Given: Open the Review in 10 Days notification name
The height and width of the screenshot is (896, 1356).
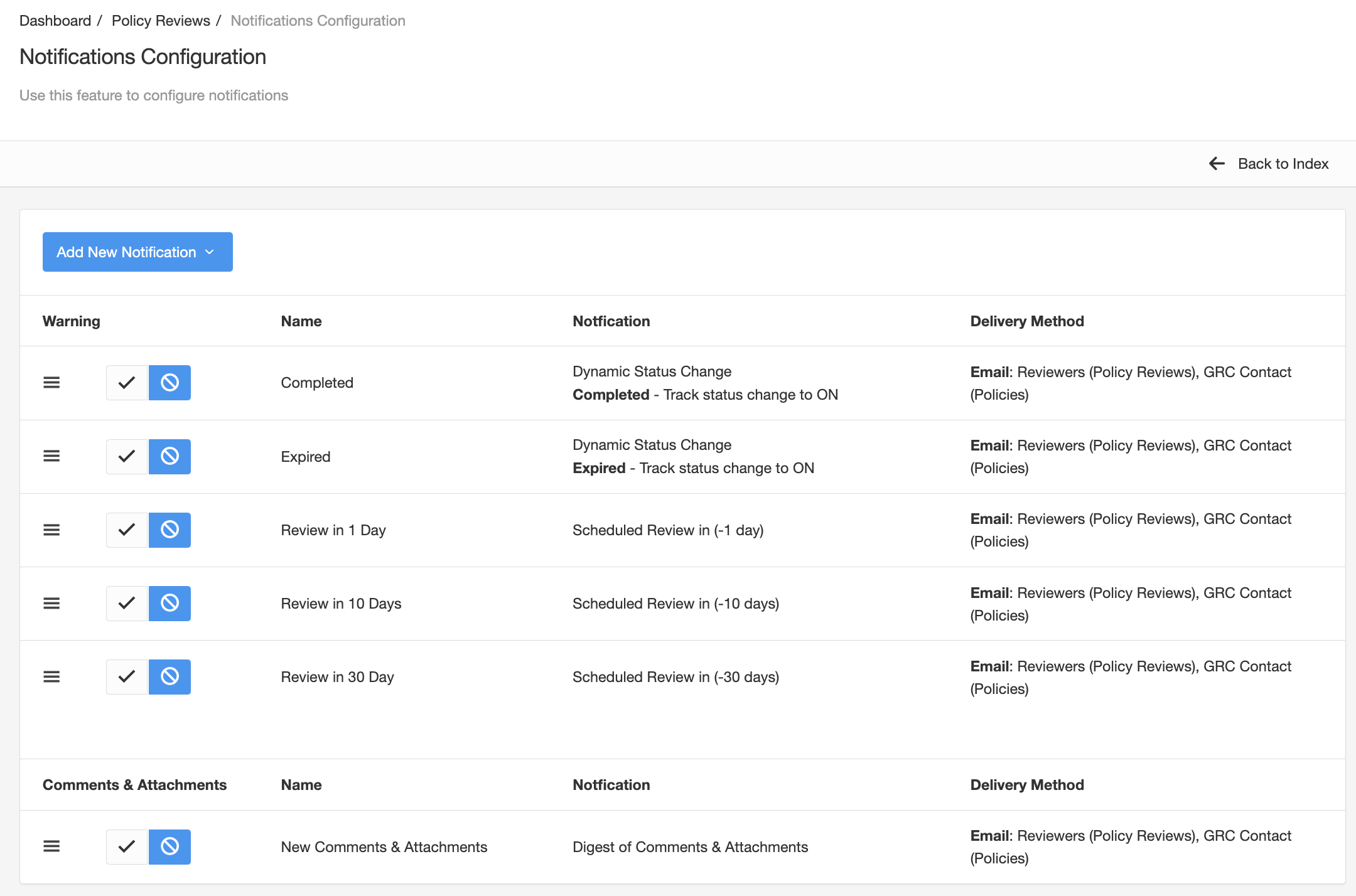Looking at the screenshot, I should click(x=341, y=604).
